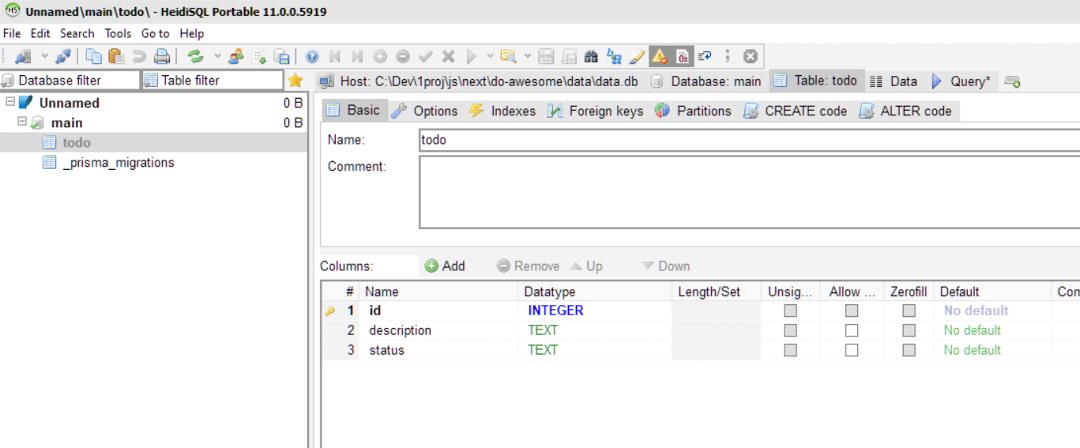Screen dimensions: 1080x448
Task: Open new query tab icon
Action: [1012, 81]
